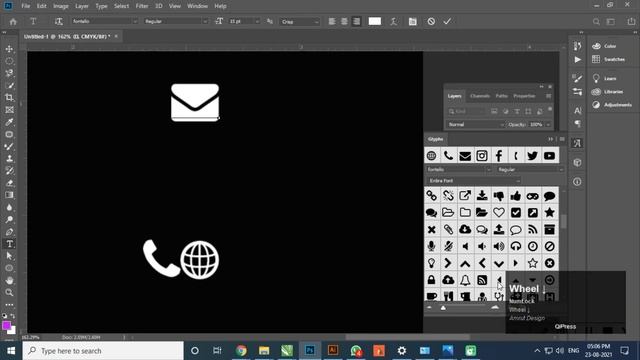Left align the text
Viewport: 640px width, 360px height.
point(332,21)
